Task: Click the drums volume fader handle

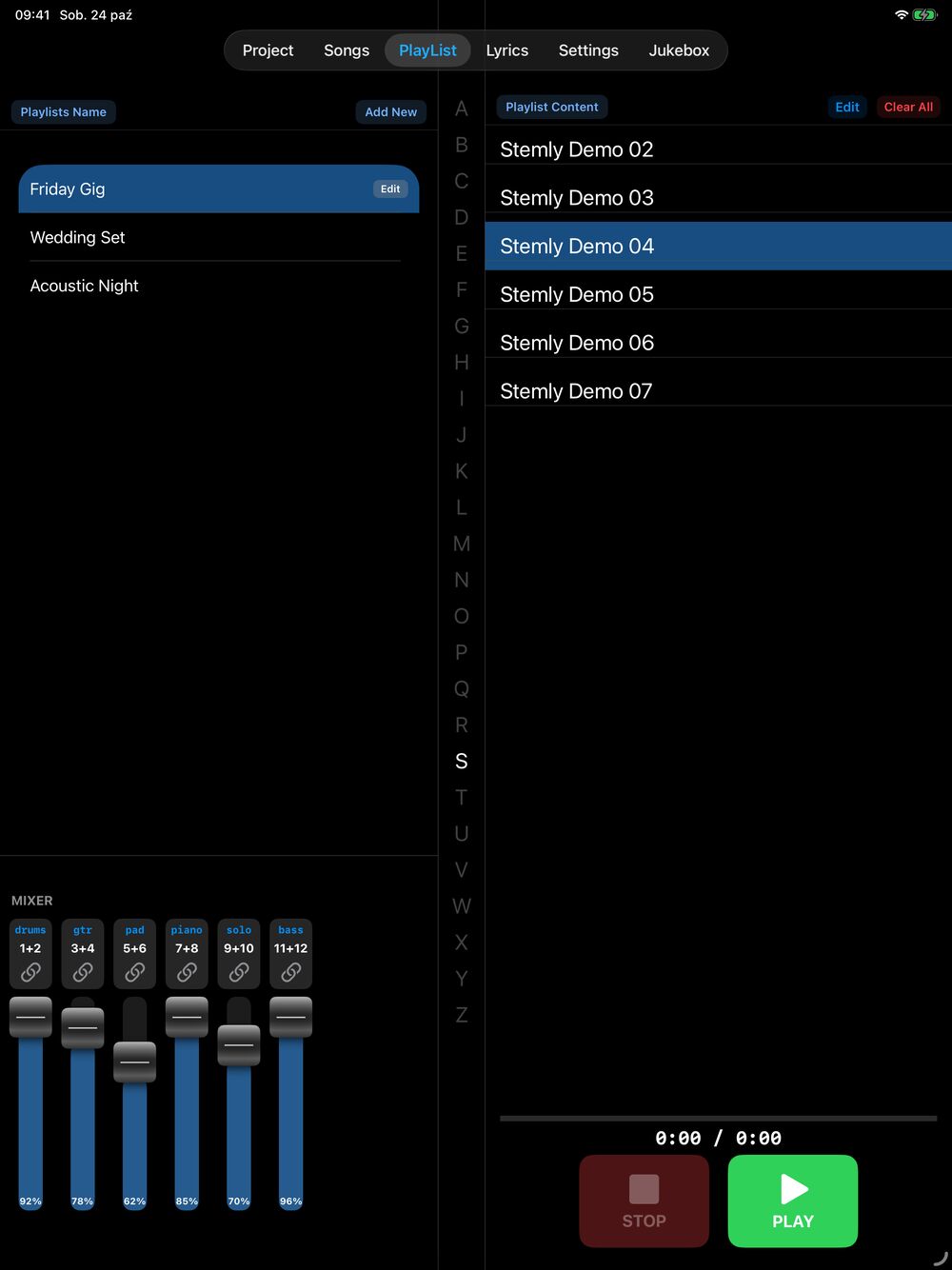Action: point(30,1017)
